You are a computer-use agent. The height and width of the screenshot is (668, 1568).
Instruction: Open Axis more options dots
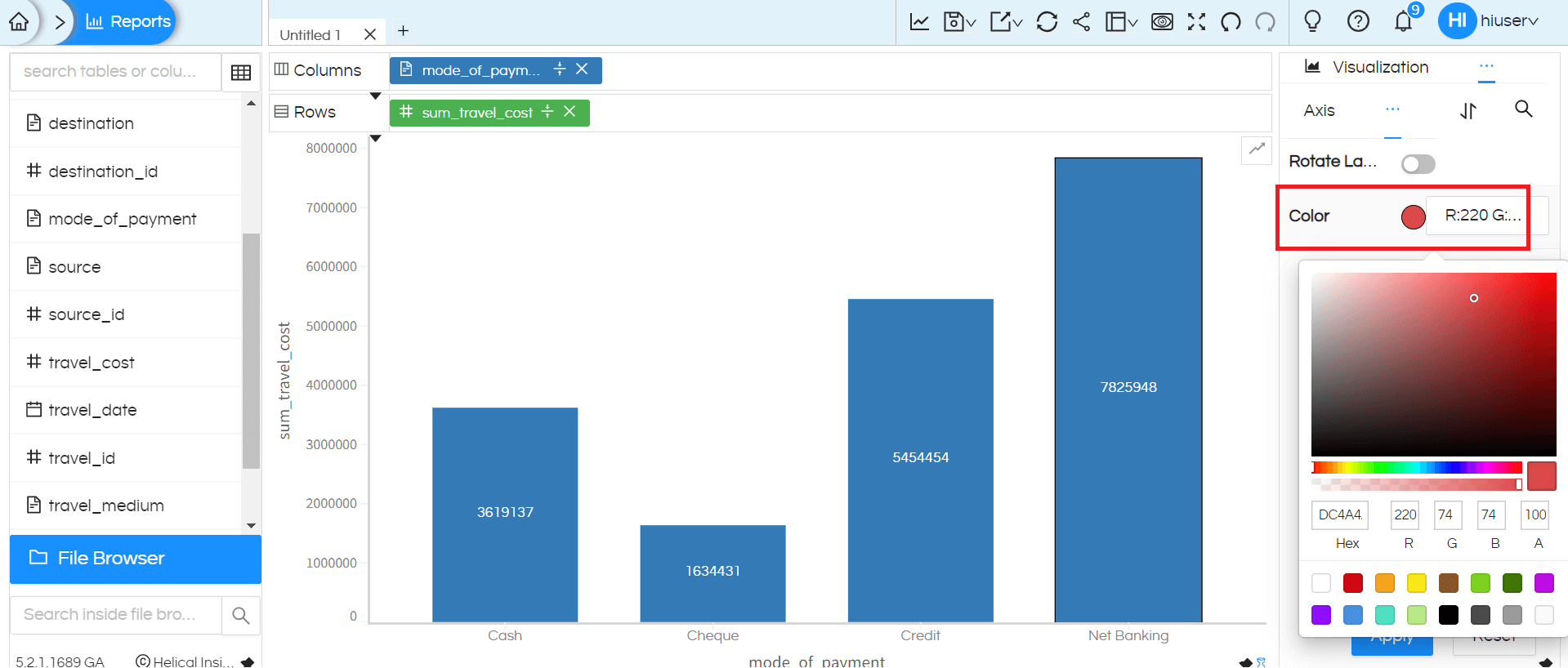click(x=1392, y=109)
